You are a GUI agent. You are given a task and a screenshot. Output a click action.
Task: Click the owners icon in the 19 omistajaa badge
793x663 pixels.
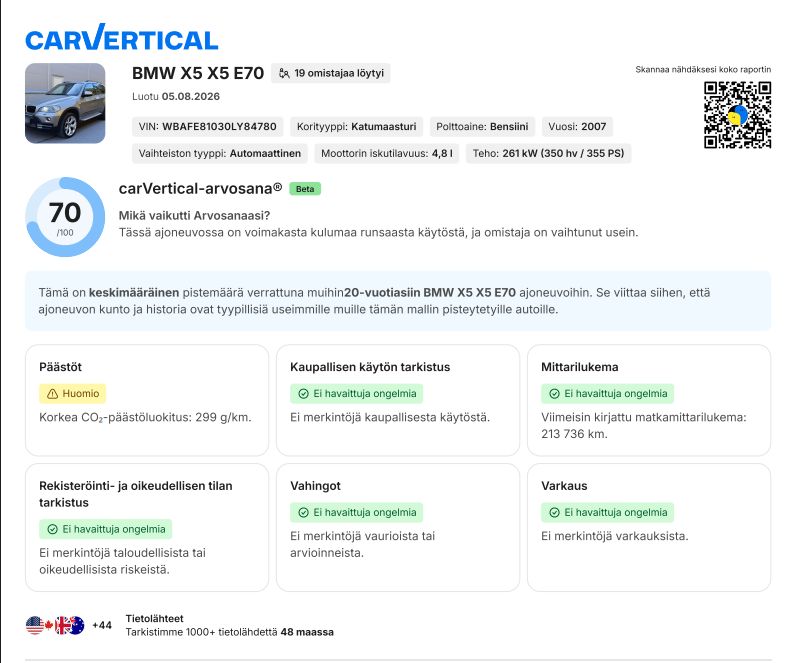pos(284,73)
